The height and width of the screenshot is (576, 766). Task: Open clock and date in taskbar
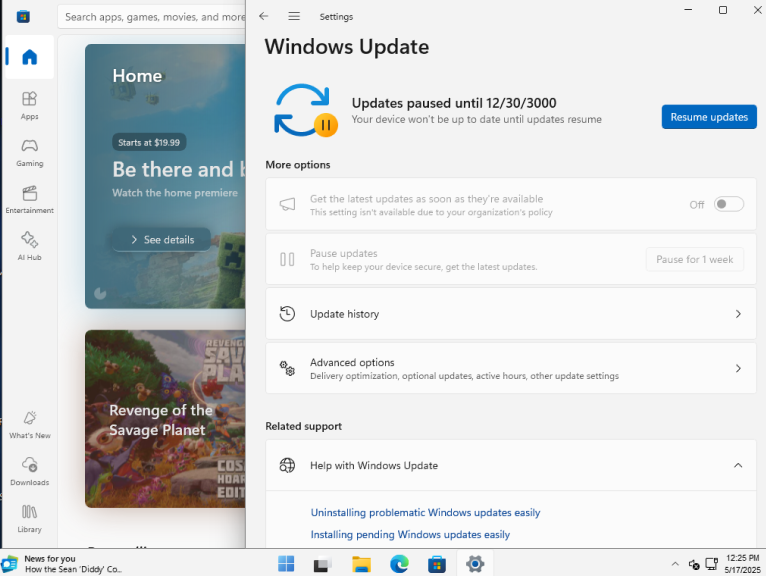coord(742,564)
